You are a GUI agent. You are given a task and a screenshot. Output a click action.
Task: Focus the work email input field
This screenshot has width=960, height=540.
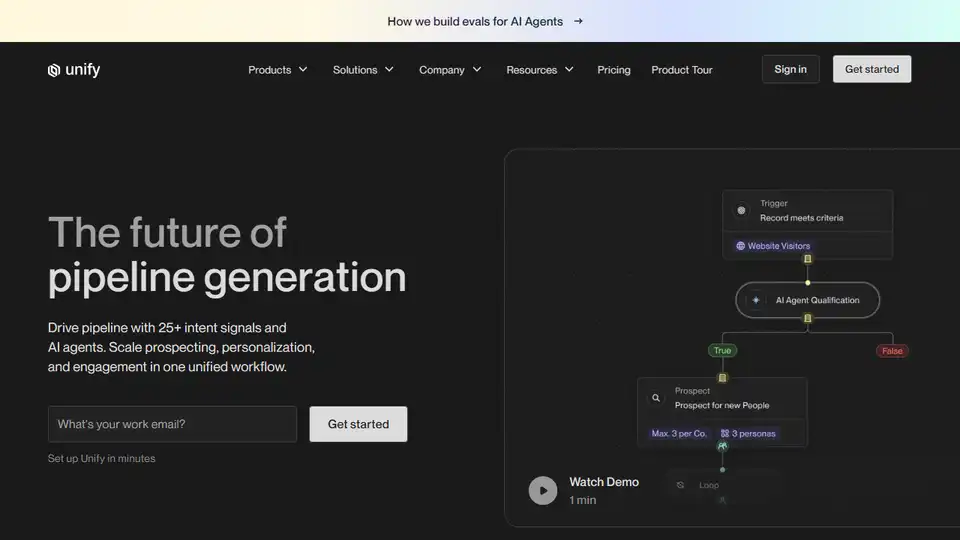[172, 424]
